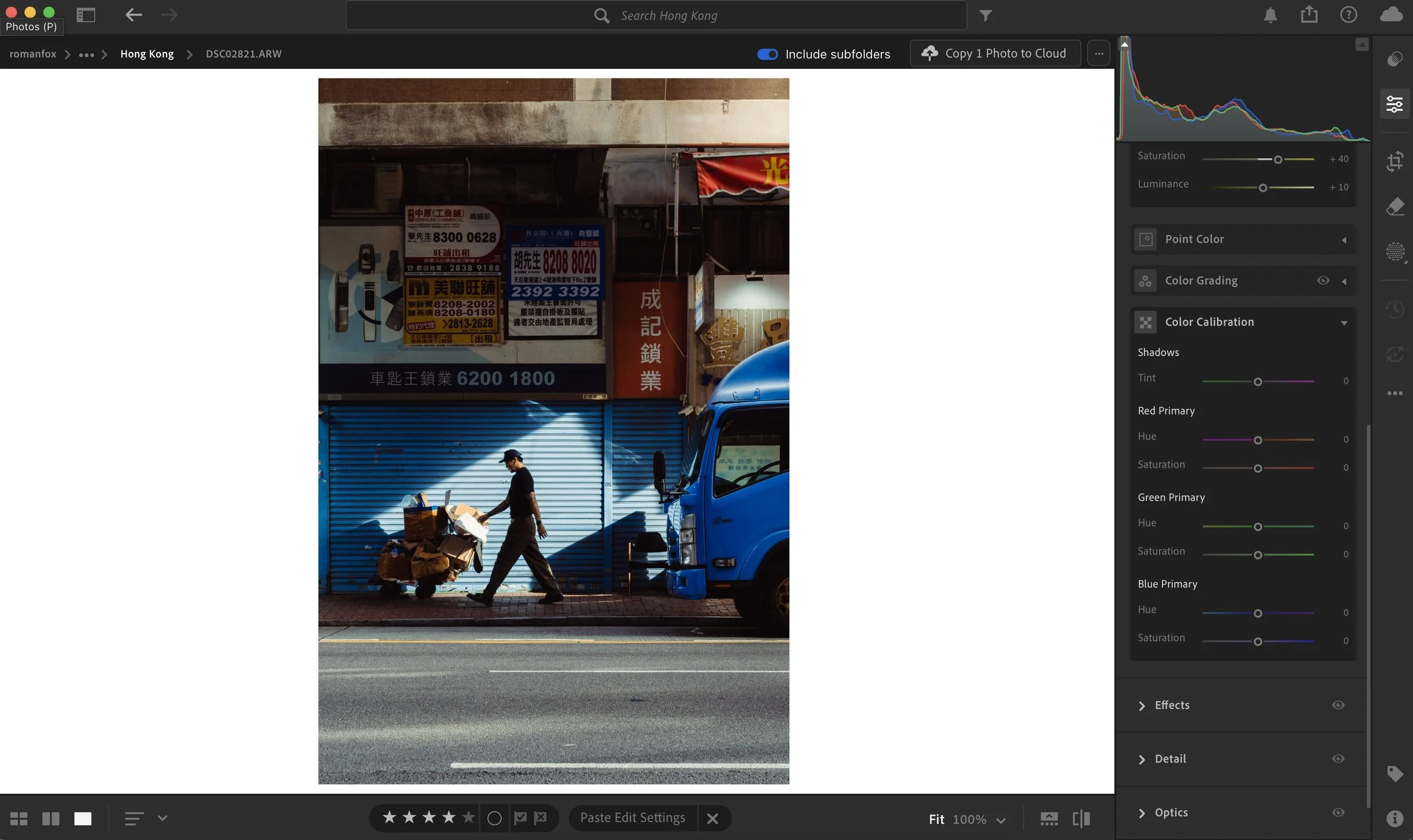Toggle the Include subfolders switch
This screenshot has height=840, width=1413.
pos(768,54)
